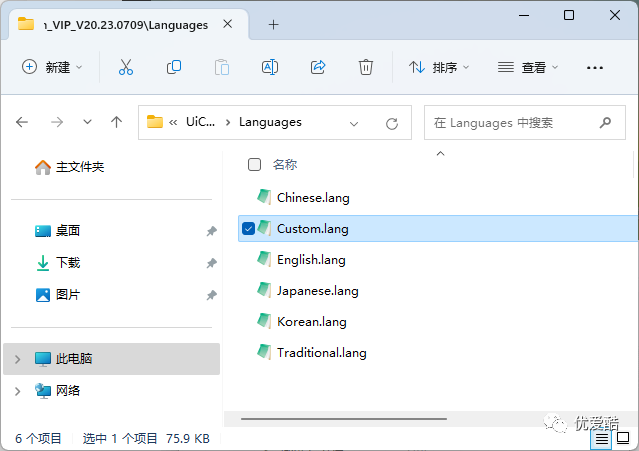Click the 选中 1 个项目 75.9 KB status
The height and width of the screenshot is (451, 639).
146,438
